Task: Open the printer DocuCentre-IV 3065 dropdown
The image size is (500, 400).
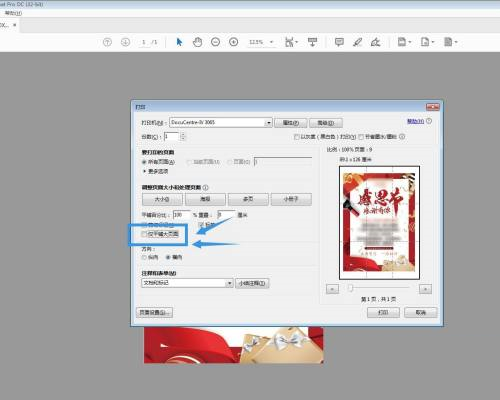Action: [268, 123]
